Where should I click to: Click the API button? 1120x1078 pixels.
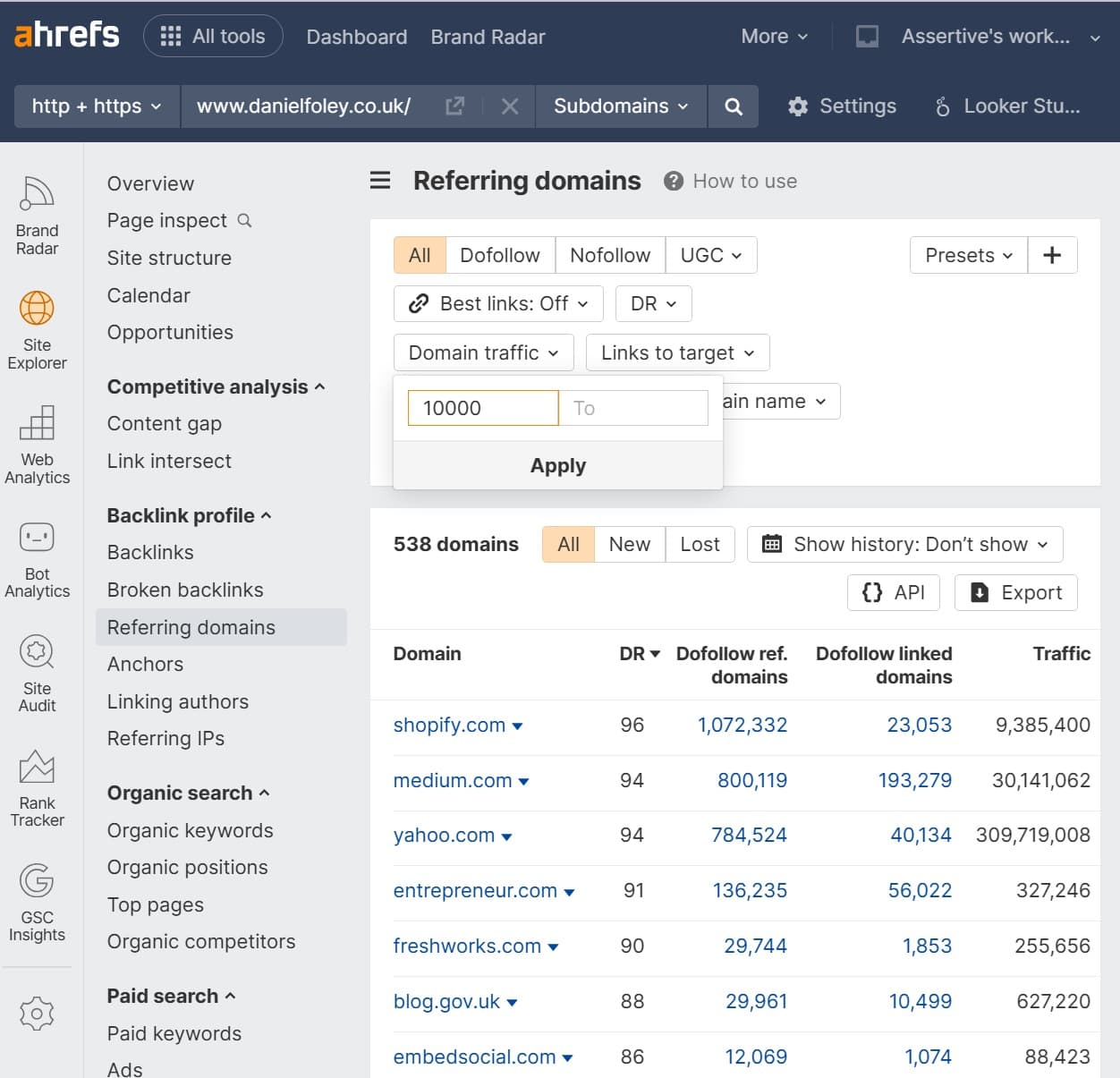tap(893, 592)
